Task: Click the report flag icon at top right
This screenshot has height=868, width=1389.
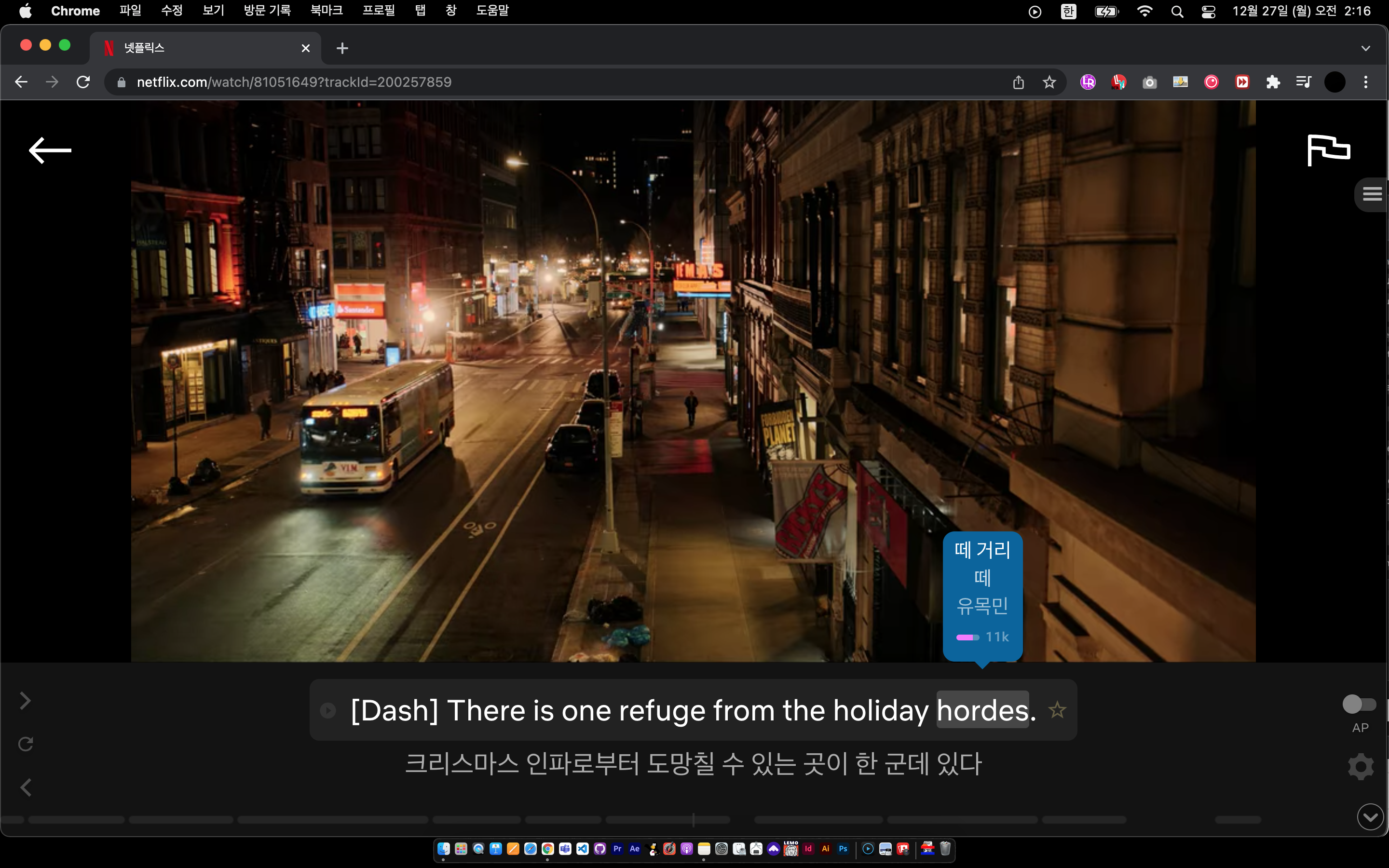Action: tap(1328, 150)
